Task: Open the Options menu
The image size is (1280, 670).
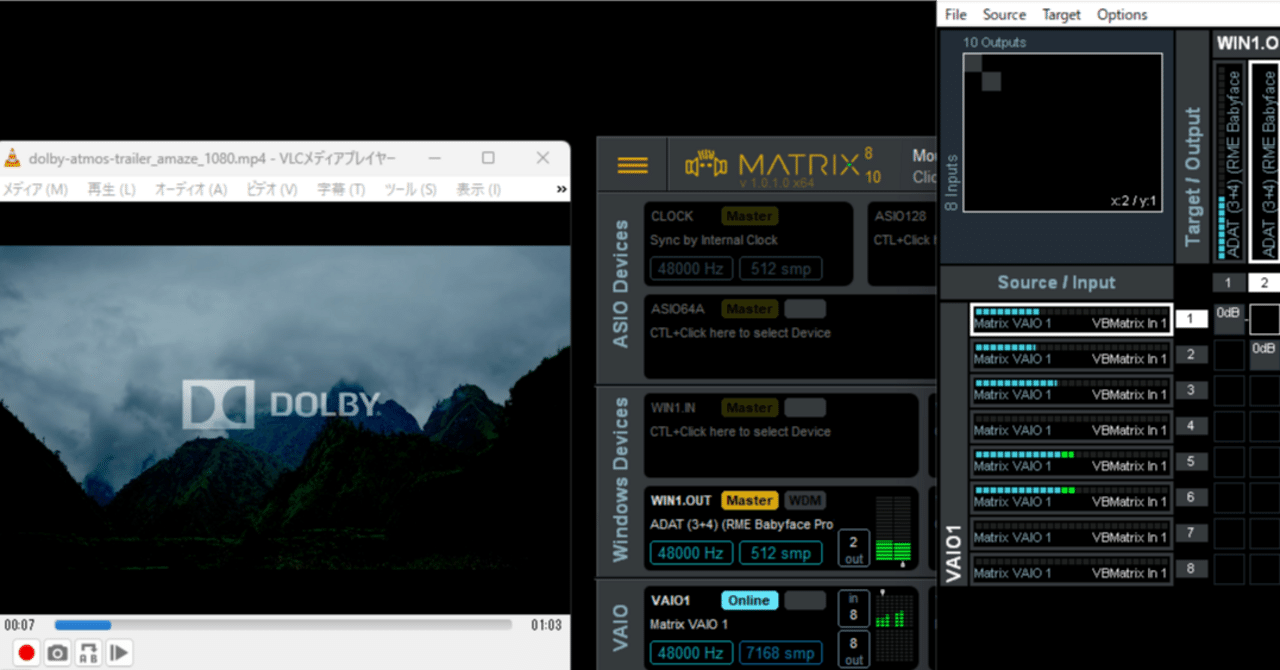Action: (x=1121, y=14)
